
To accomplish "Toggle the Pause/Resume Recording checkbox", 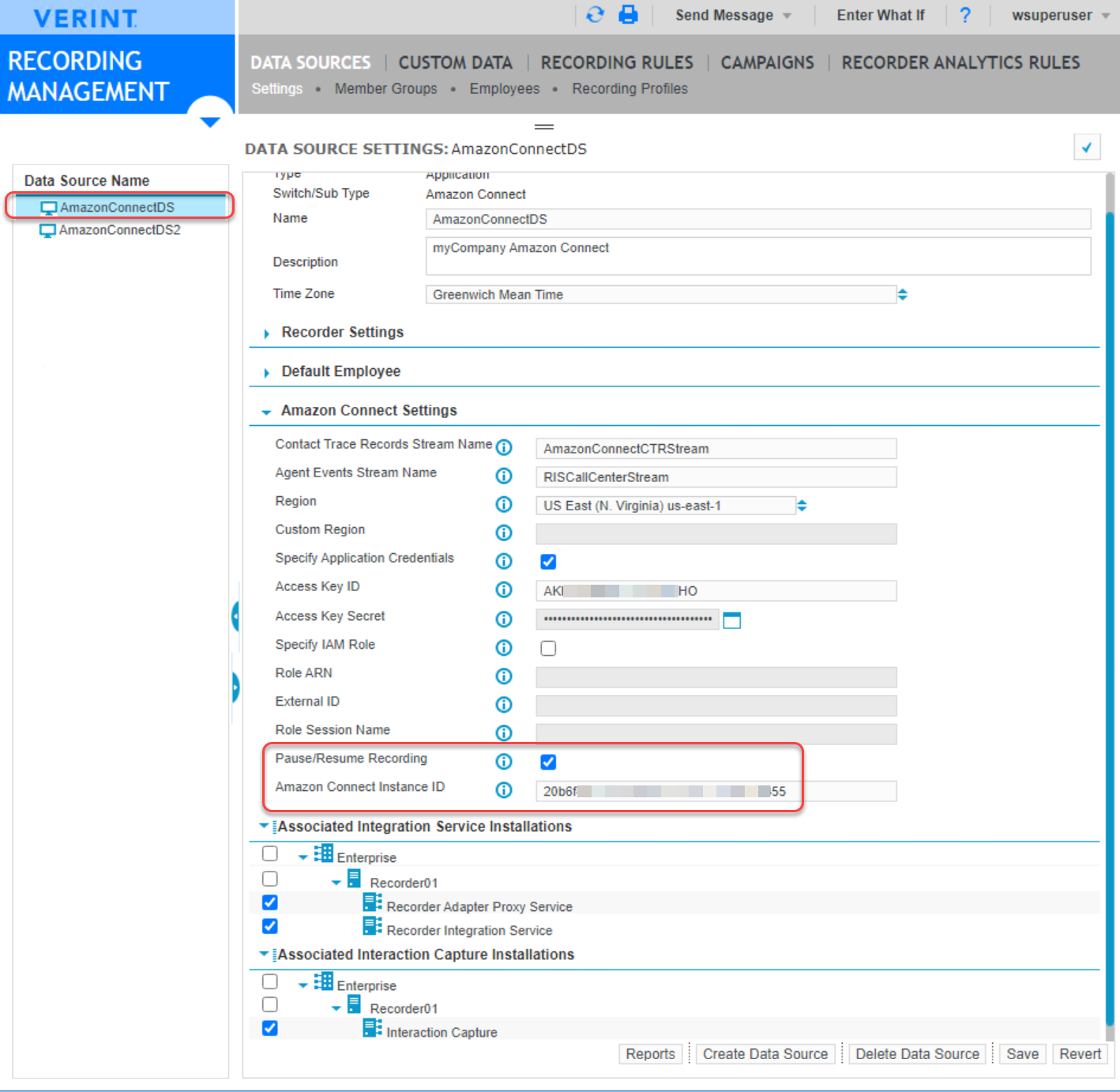I will 548,762.
